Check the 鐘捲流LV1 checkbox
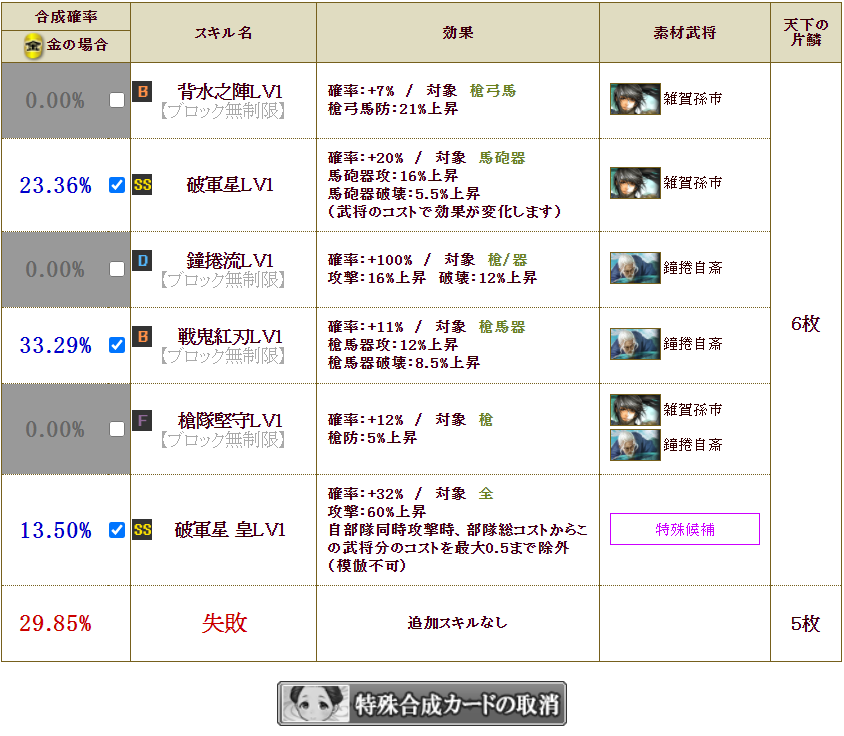 (117, 269)
